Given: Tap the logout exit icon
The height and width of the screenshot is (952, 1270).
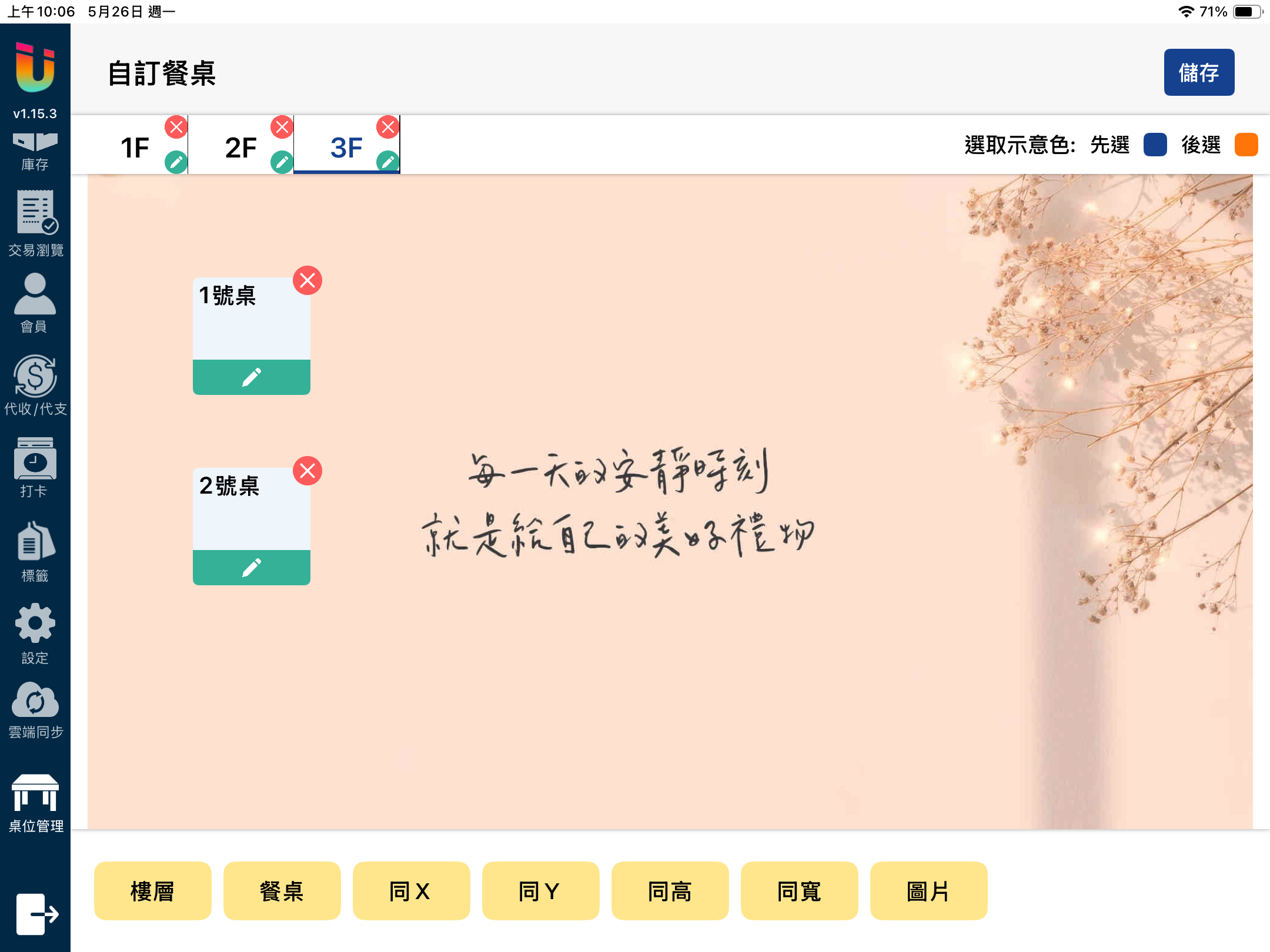Looking at the screenshot, I should point(36,914).
